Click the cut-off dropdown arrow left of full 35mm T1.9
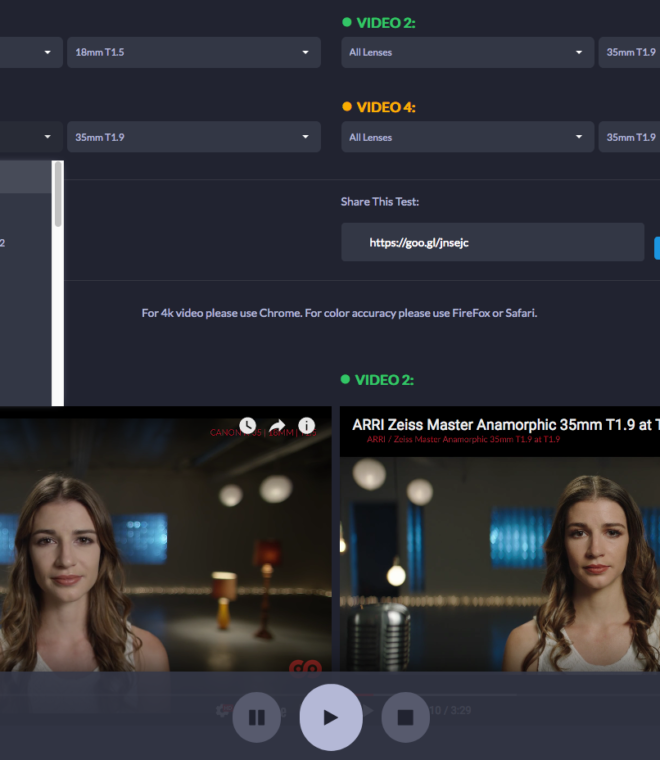This screenshot has width=660, height=760. (x=47, y=137)
